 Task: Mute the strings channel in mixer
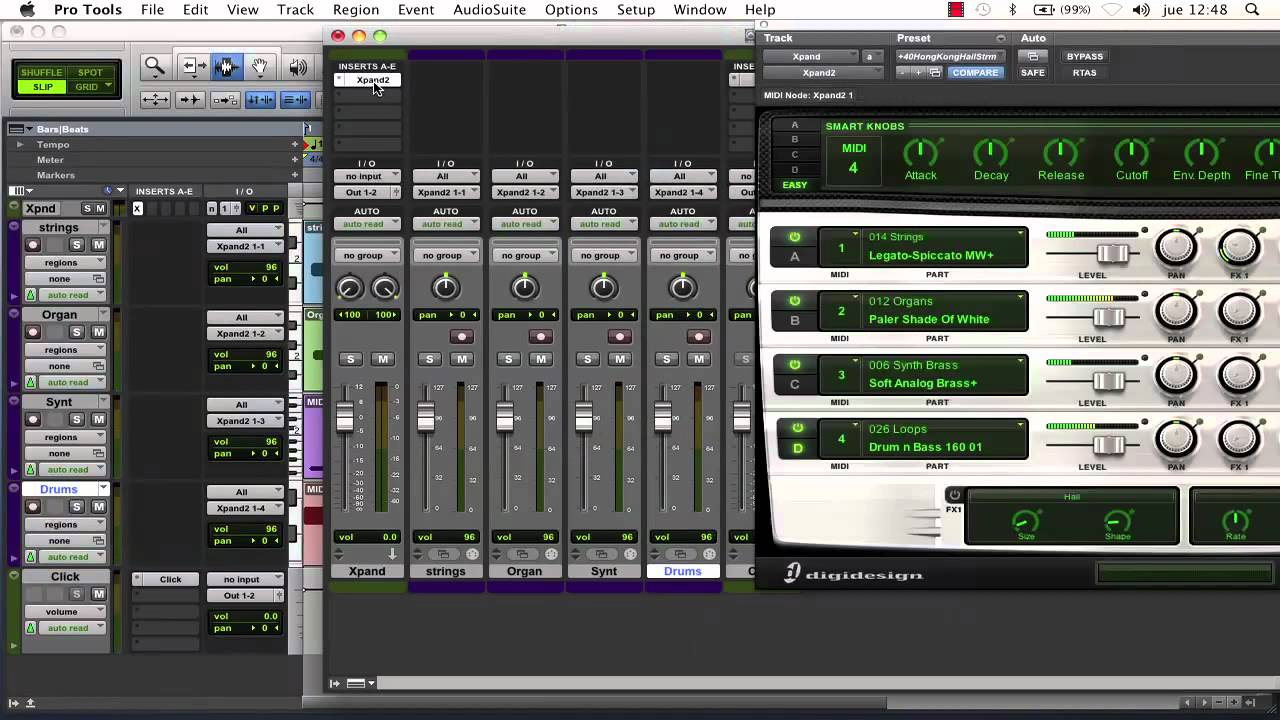pos(461,359)
